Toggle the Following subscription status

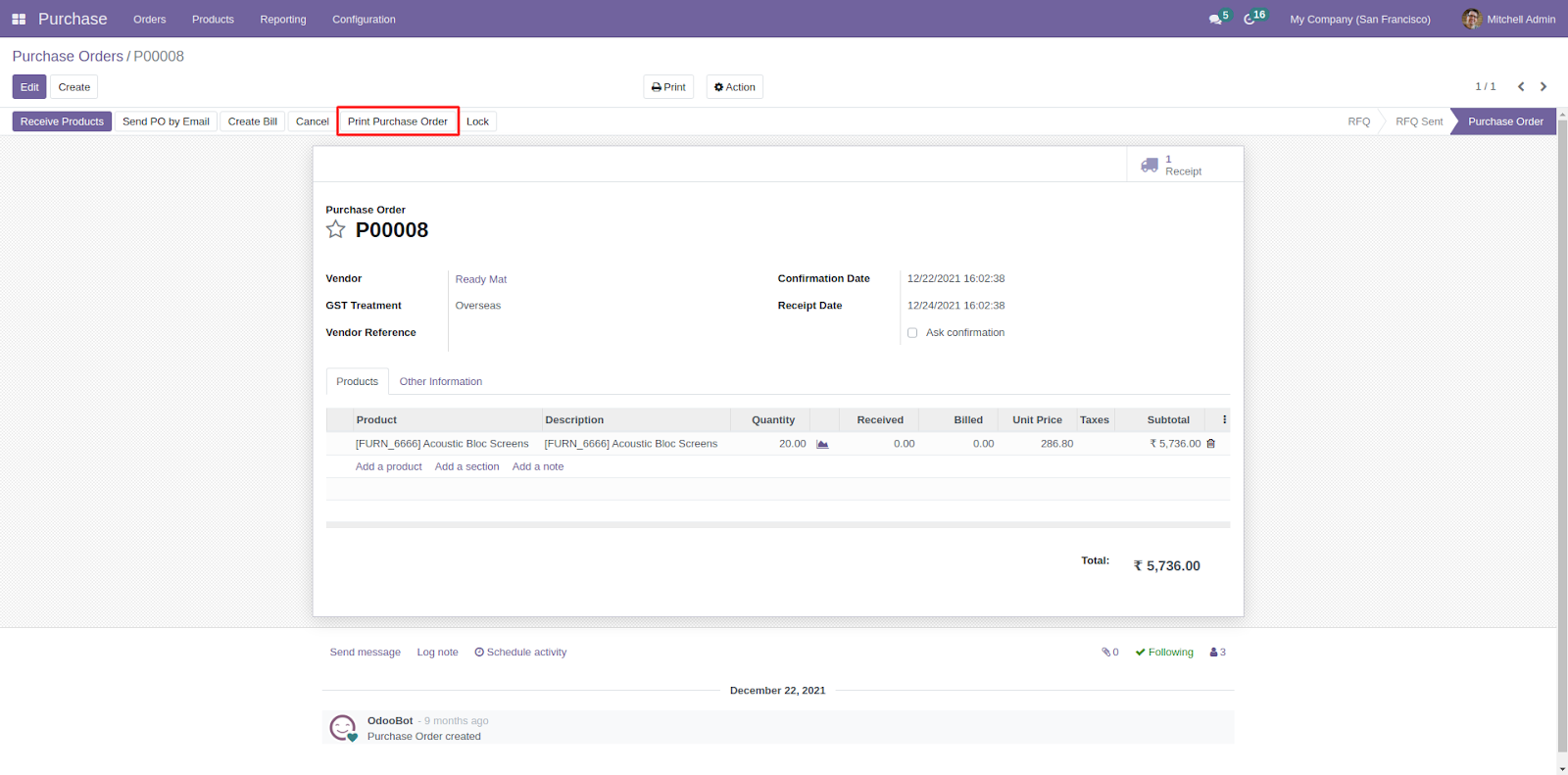pyautogui.click(x=1164, y=653)
